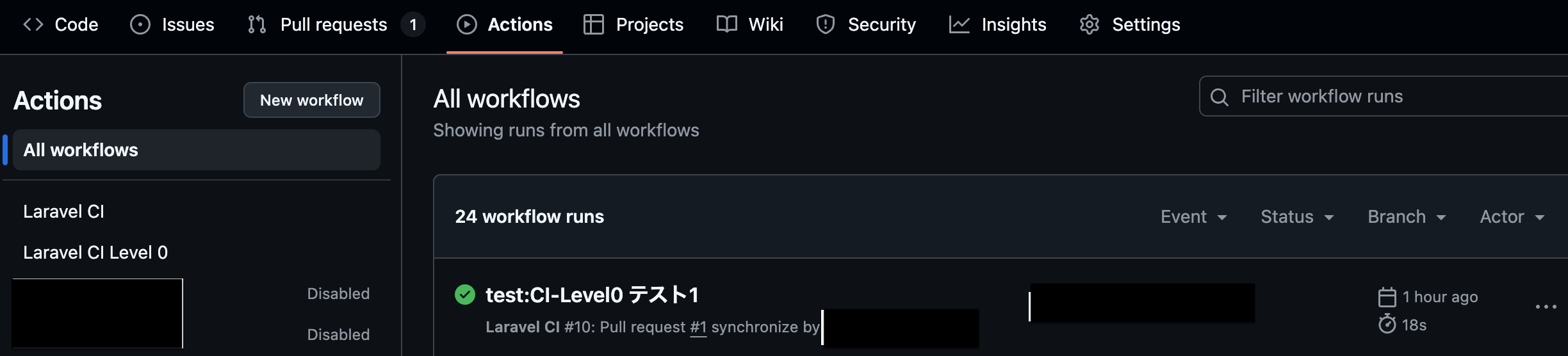Open the test:CI-Level0 テスト1 run
1568x356 pixels.
(592, 295)
